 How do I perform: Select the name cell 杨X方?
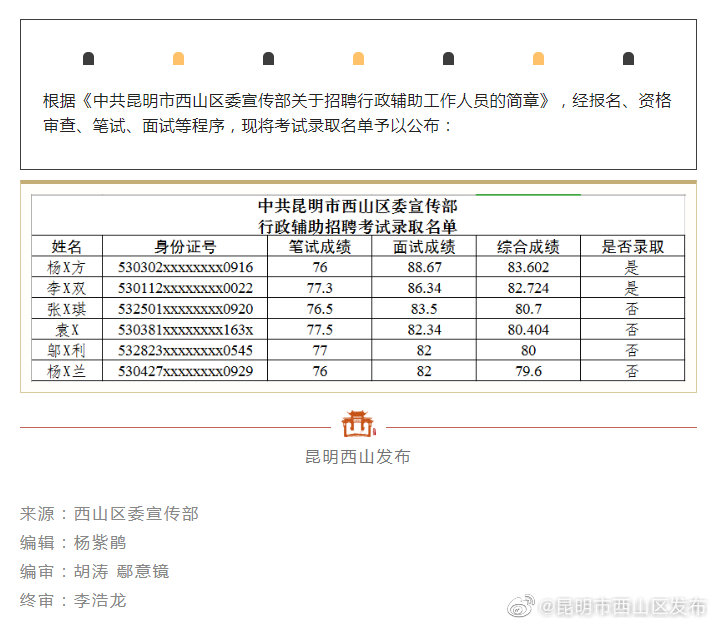[67, 267]
